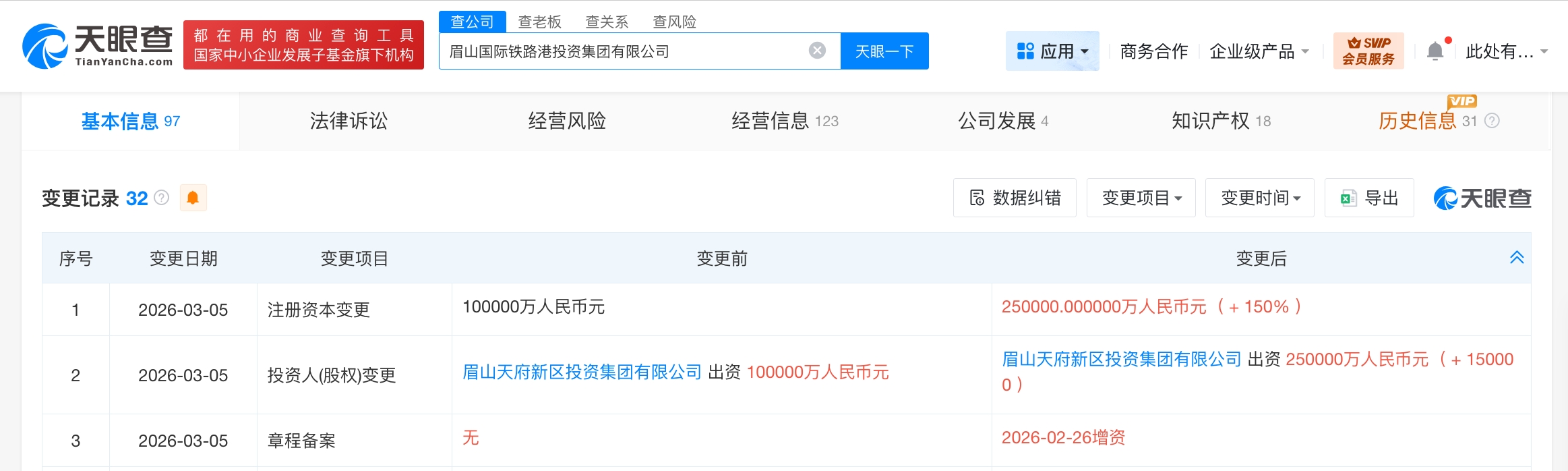Click the TianYanCha logo

[98, 45]
